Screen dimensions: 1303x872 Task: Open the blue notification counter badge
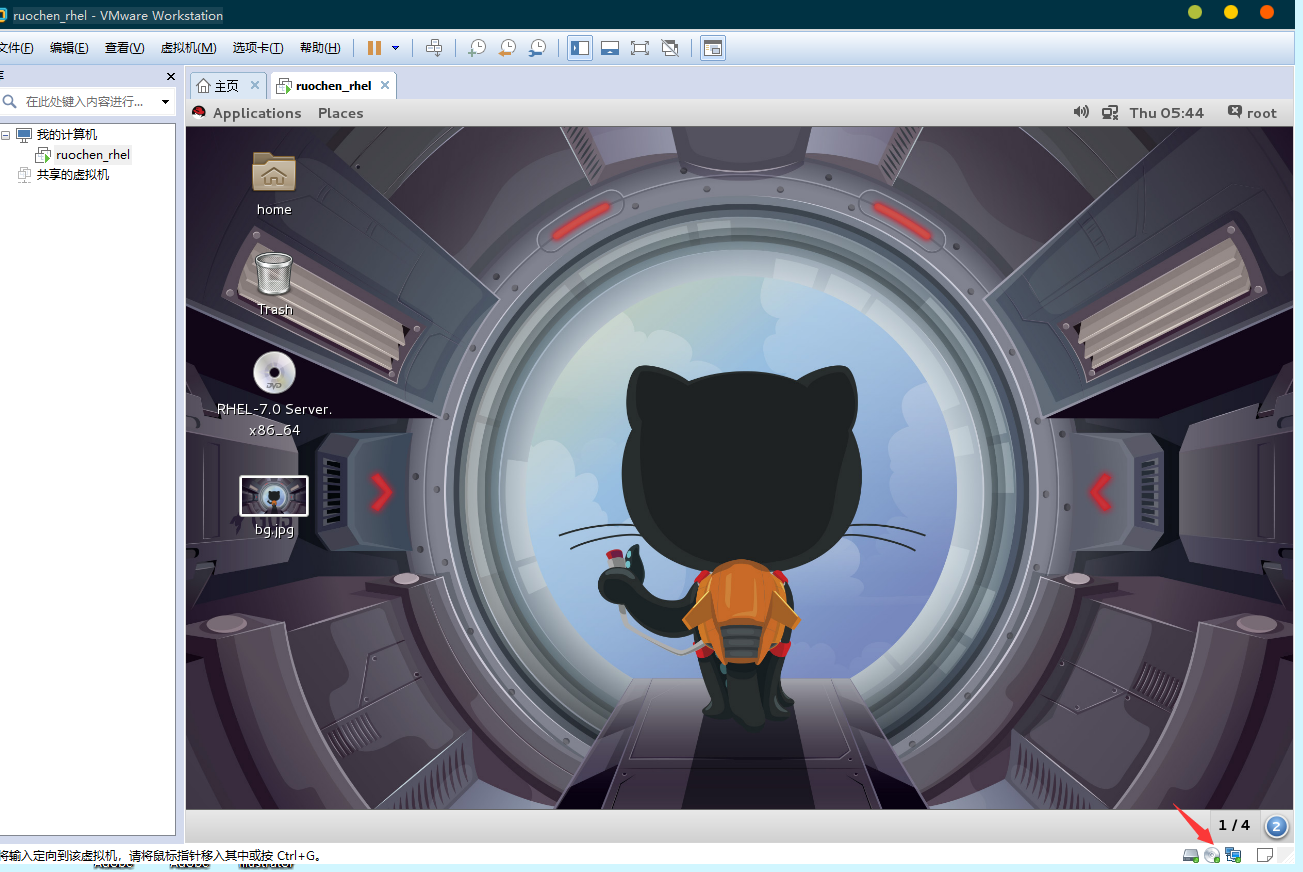[x=1277, y=826]
